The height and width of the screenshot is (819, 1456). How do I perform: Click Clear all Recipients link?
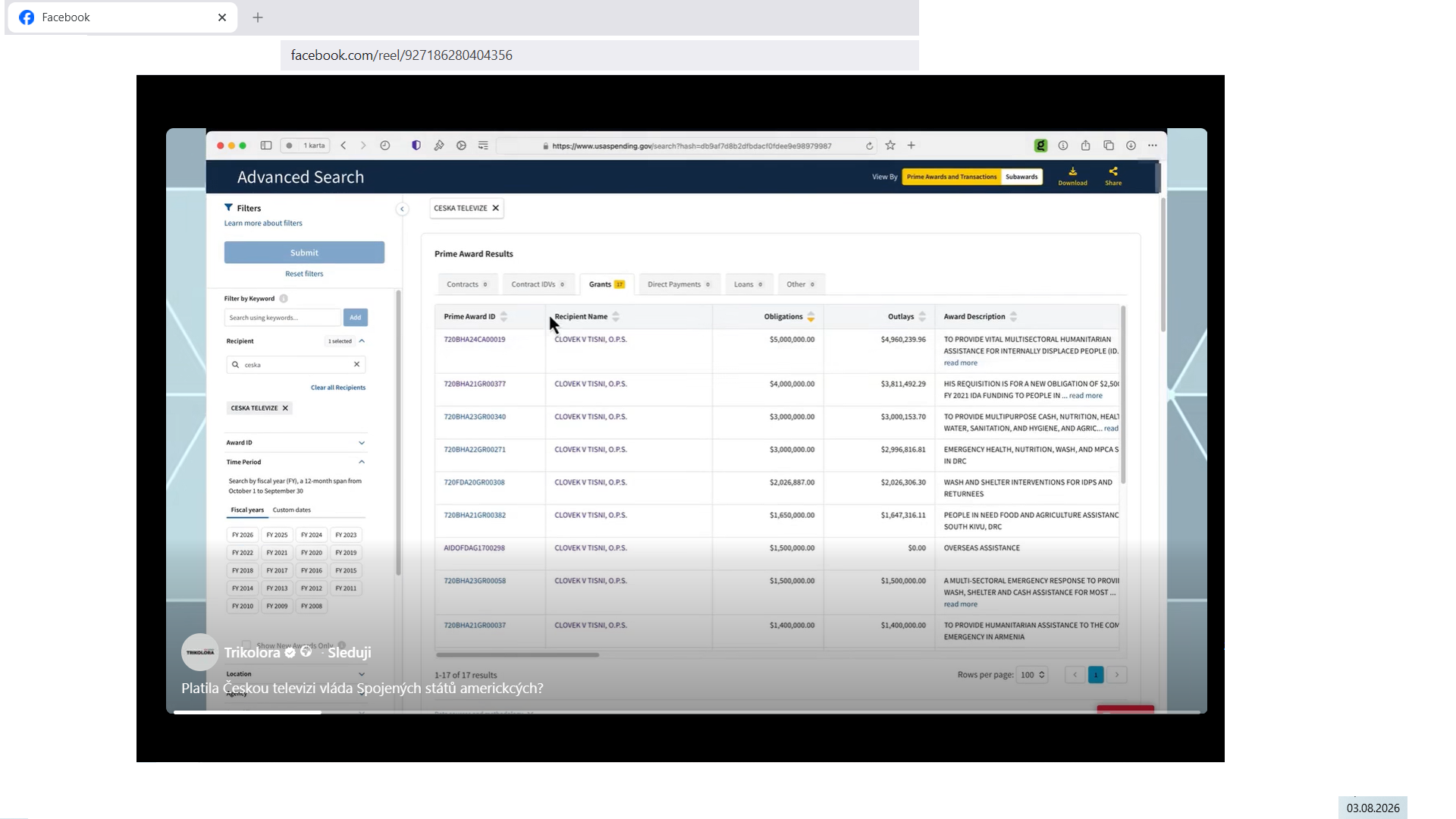(x=338, y=388)
